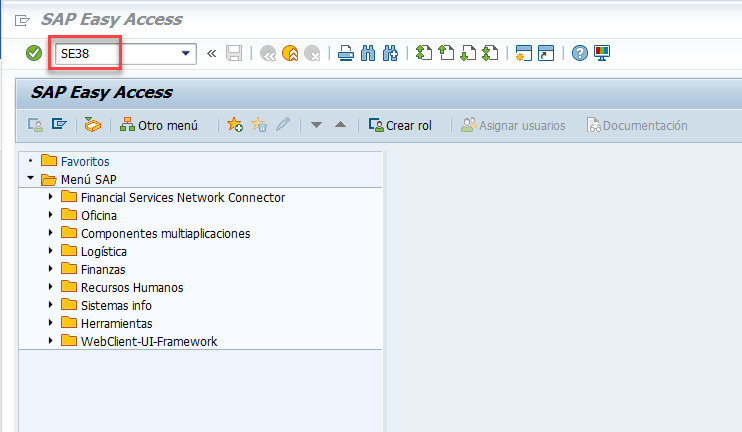Click the SAP Business Workplace icon
Image resolution: width=742 pixels, height=432 pixels.
pos(93,125)
